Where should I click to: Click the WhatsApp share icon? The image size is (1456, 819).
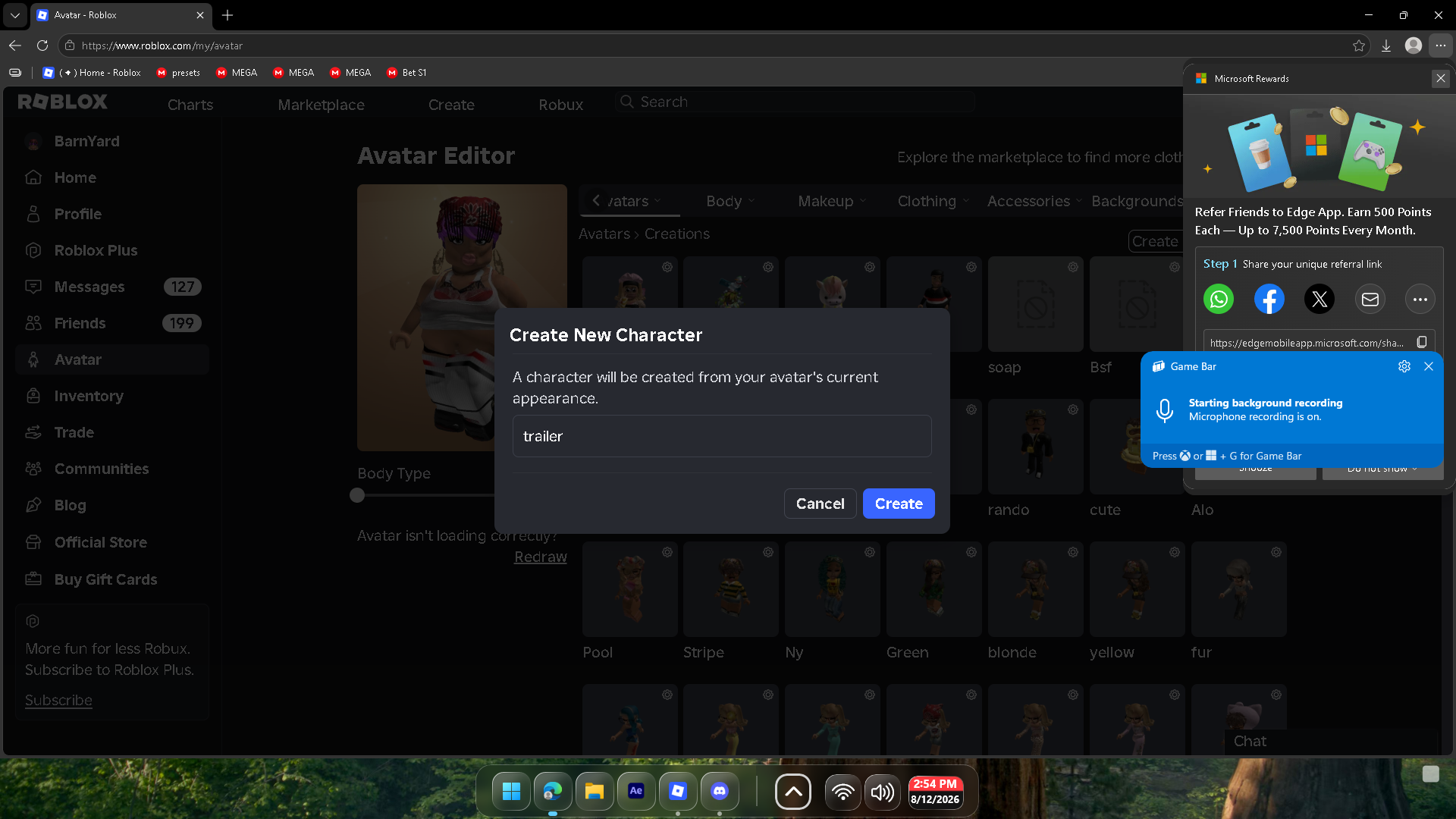pos(1219,300)
